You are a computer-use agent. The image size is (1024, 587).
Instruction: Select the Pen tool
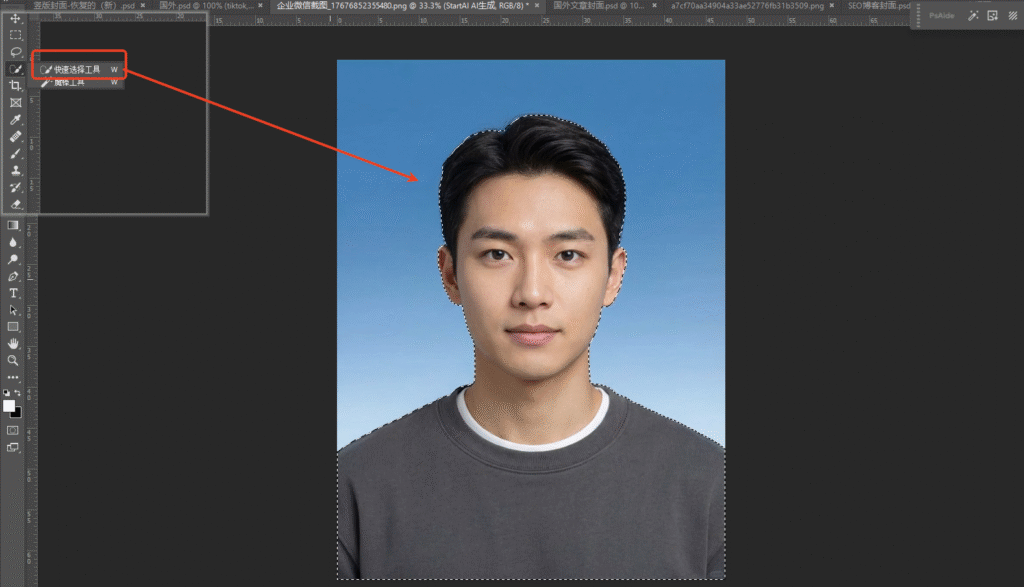14,276
